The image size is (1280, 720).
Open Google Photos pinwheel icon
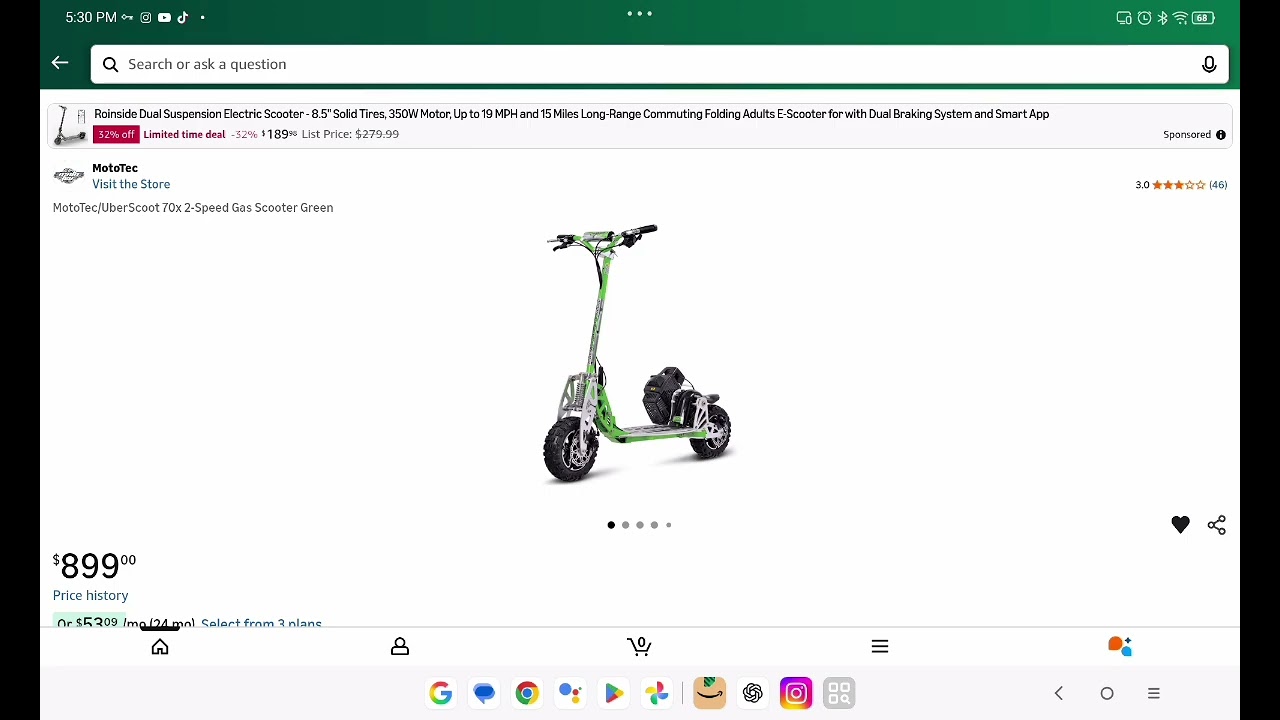click(x=656, y=693)
